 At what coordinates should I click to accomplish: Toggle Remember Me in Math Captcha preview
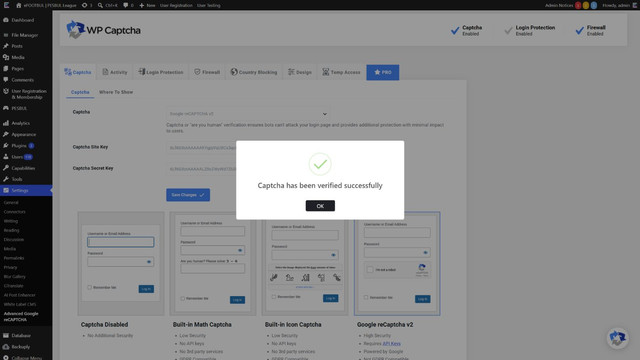tap(182, 298)
